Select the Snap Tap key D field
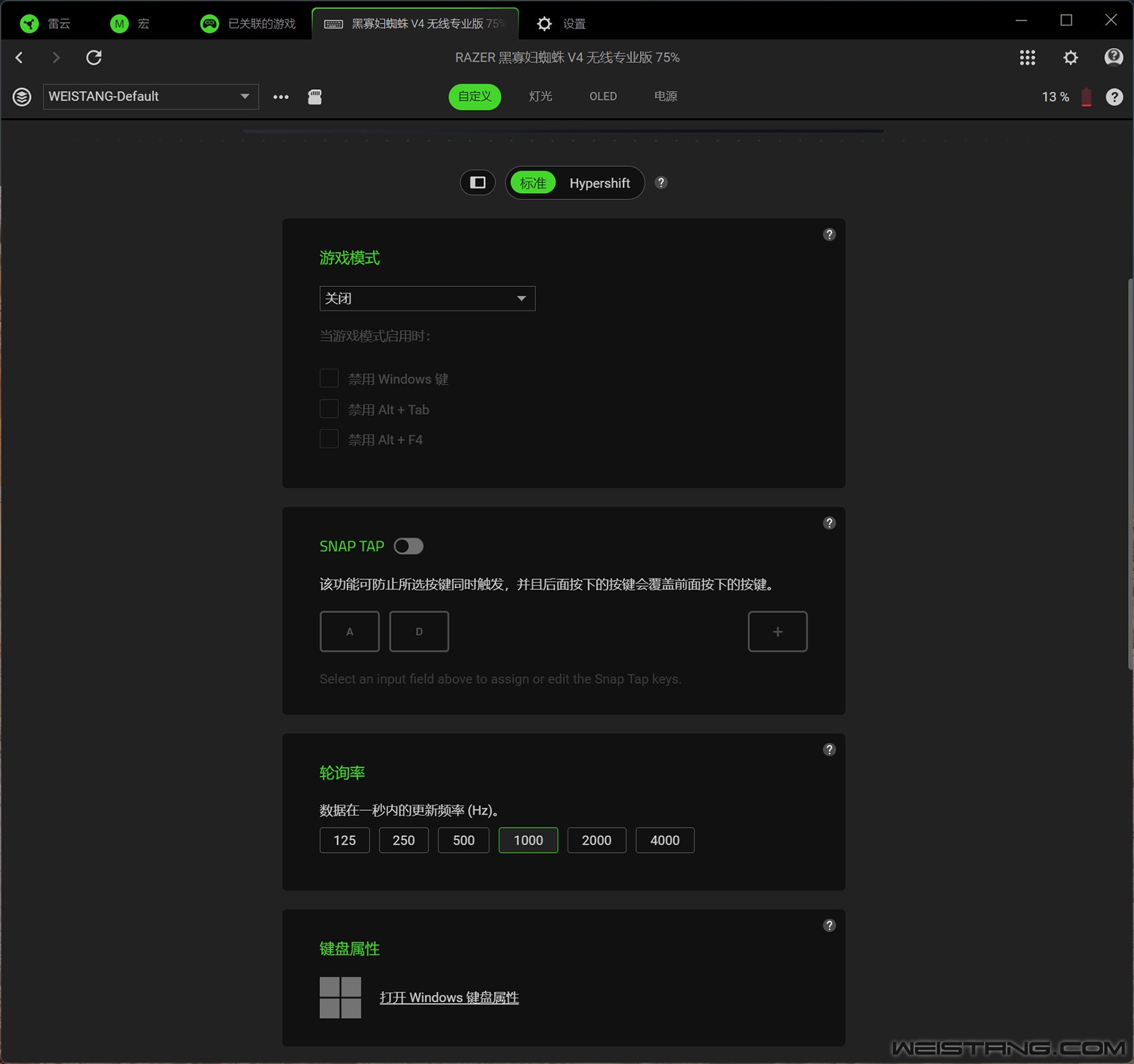The image size is (1134, 1064). [419, 631]
